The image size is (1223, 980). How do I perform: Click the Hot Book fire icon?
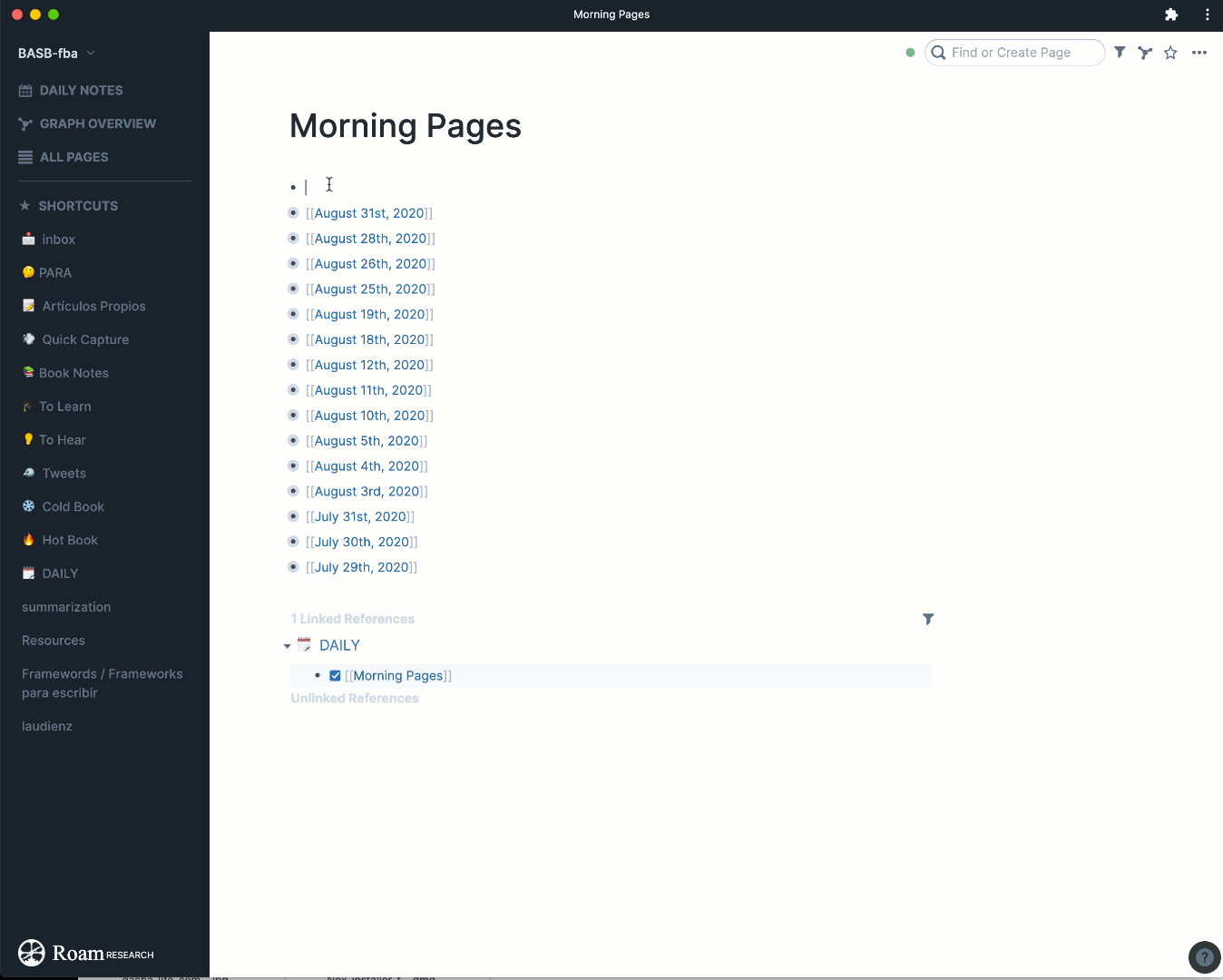coord(28,540)
